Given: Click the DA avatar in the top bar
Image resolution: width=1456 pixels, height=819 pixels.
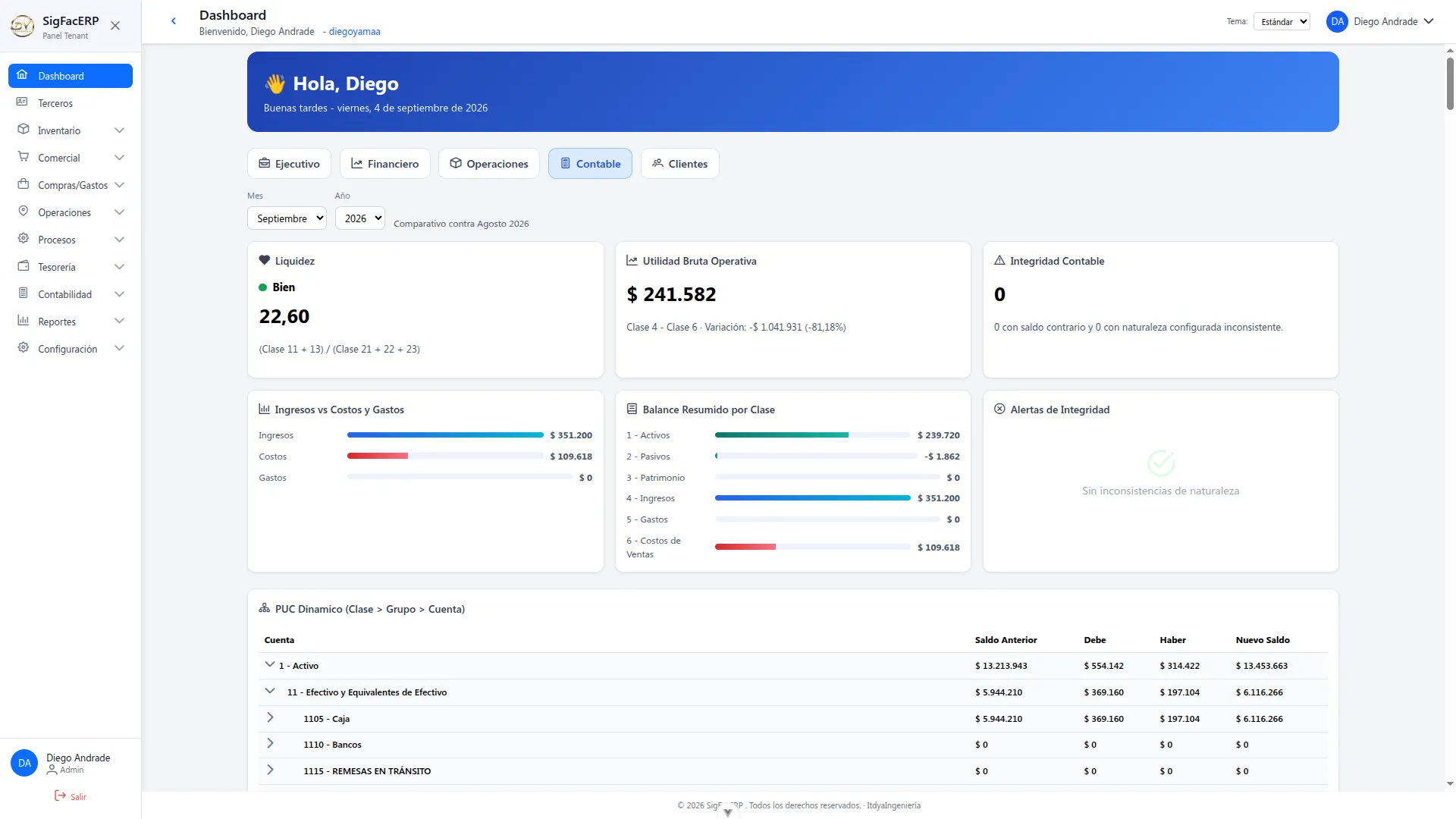Looking at the screenshot, I should (1337, 22).
